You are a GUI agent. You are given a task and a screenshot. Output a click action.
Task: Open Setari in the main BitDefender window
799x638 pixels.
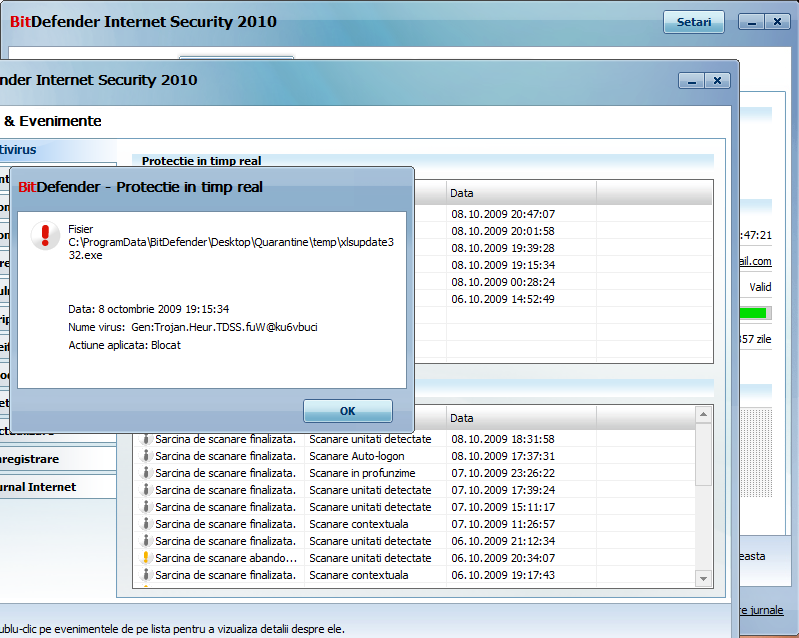(x=694, y=22)
